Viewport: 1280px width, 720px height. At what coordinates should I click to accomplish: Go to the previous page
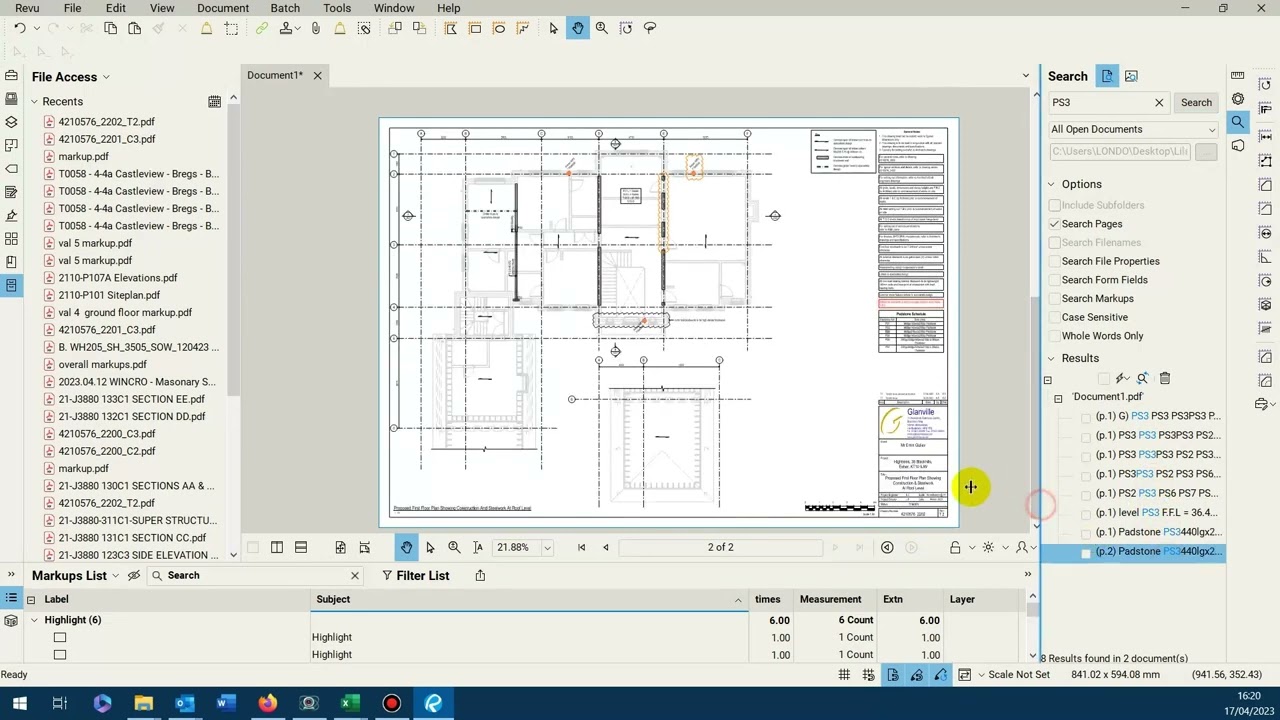click(x=606, y=547)
